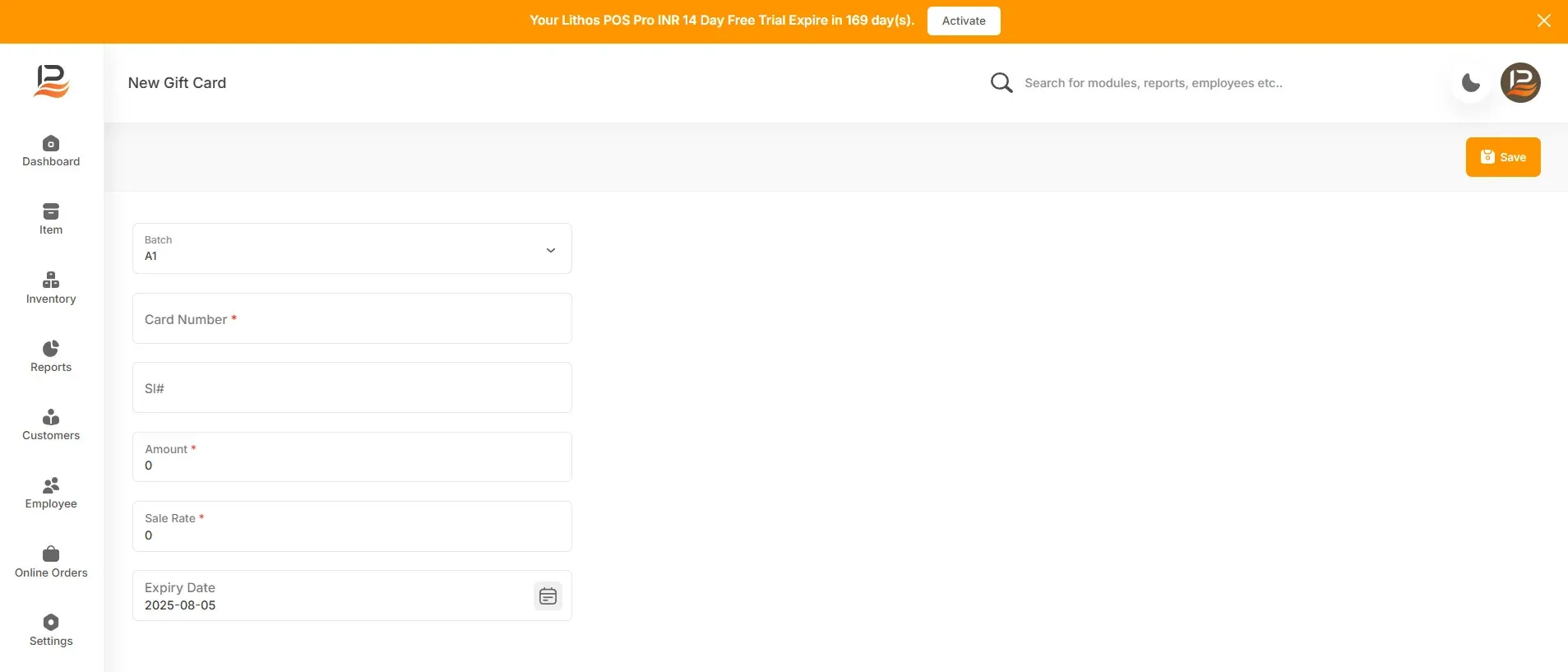Click the Activate trial button
This screenshot has height=672, width=1568.
(x=964, y=21)
